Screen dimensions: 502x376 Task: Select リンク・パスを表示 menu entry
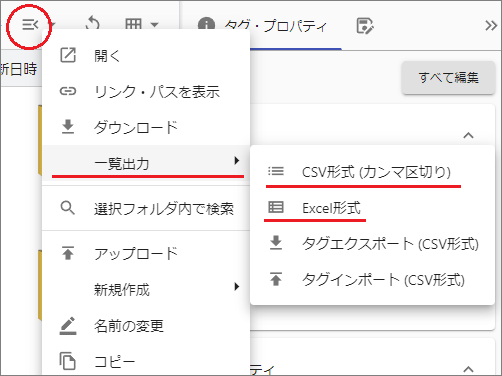(x=146, y=91)
